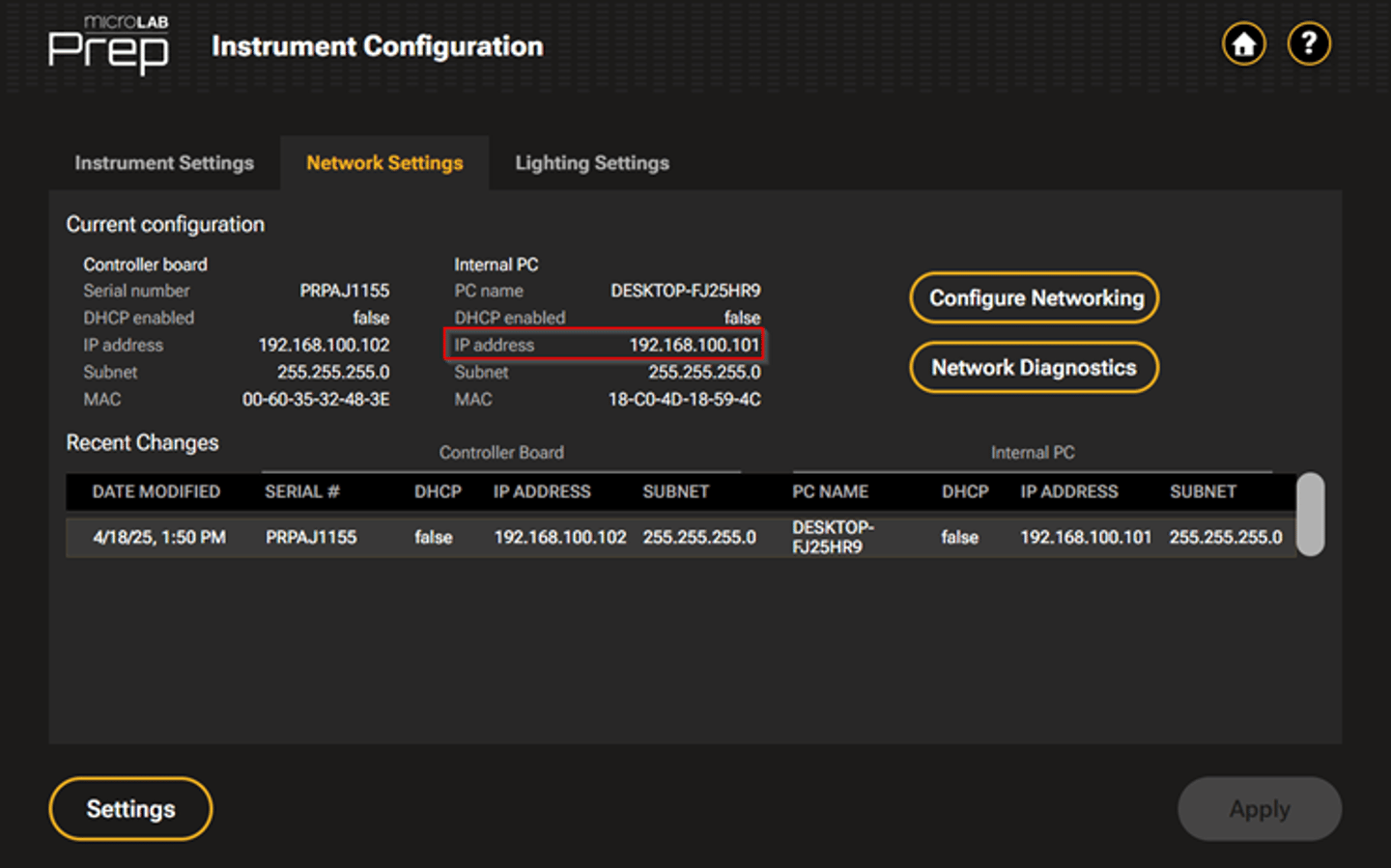This screenshot has width=1391, height=868.
Task: Open the Lighting Settings tab
Action: (x=592, y=163)
